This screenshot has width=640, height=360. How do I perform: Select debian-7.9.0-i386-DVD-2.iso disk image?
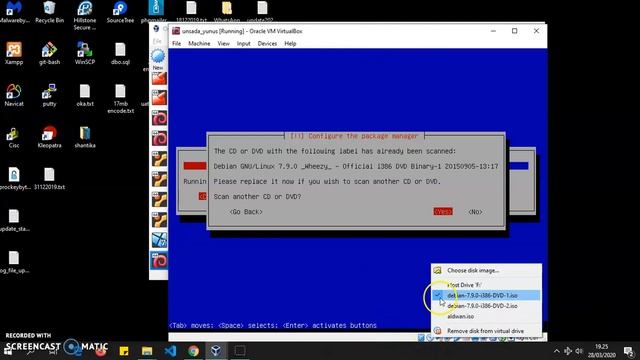(x=487, y=306)
